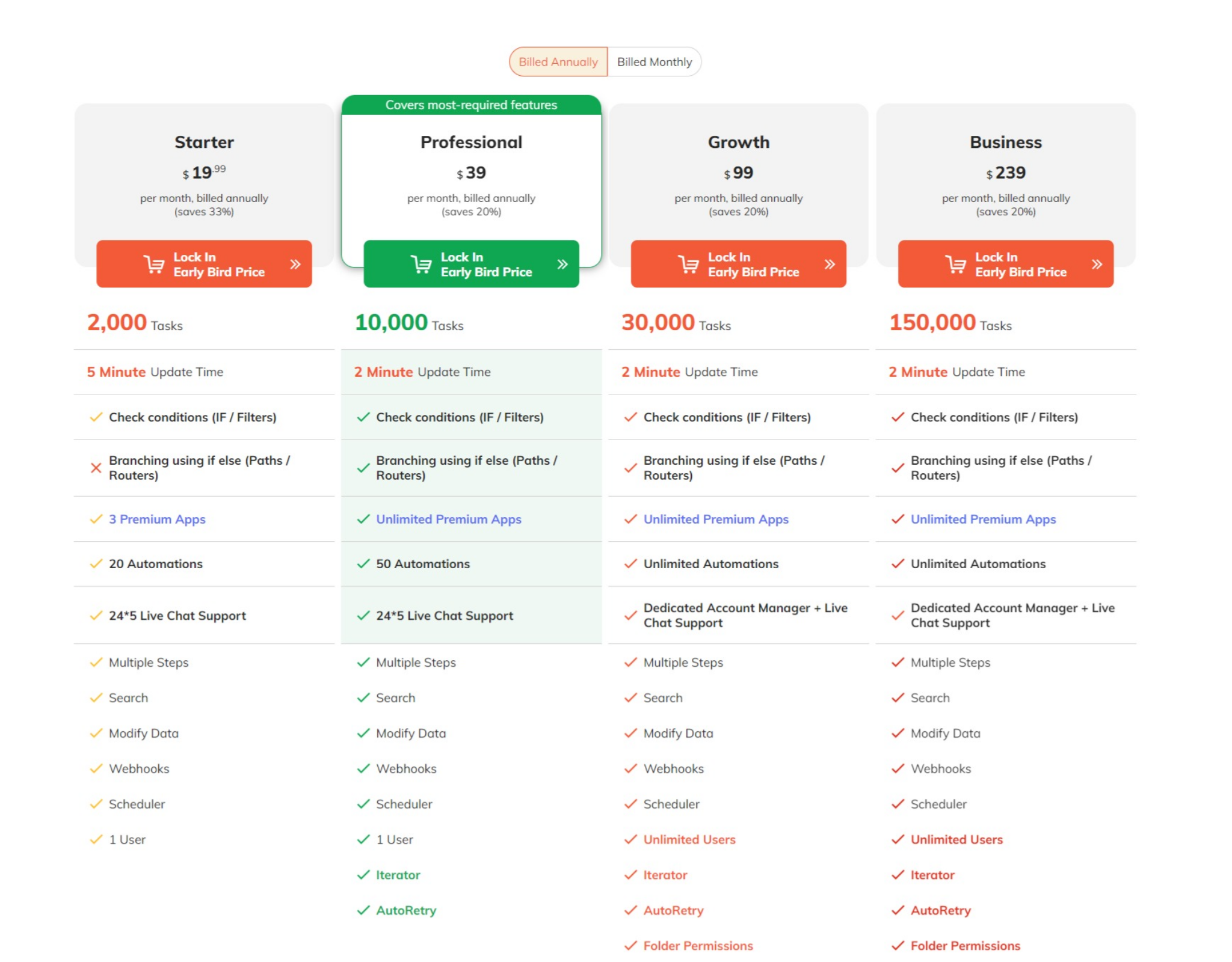
Task: Click Professional plan Lock In Early Bird Price button
Action: pos(471,264)
